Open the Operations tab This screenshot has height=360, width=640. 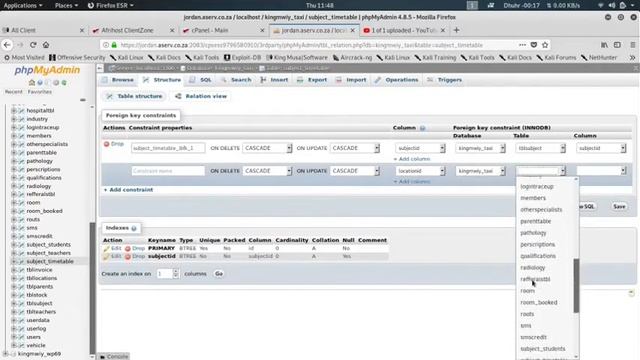click(396, 80)
